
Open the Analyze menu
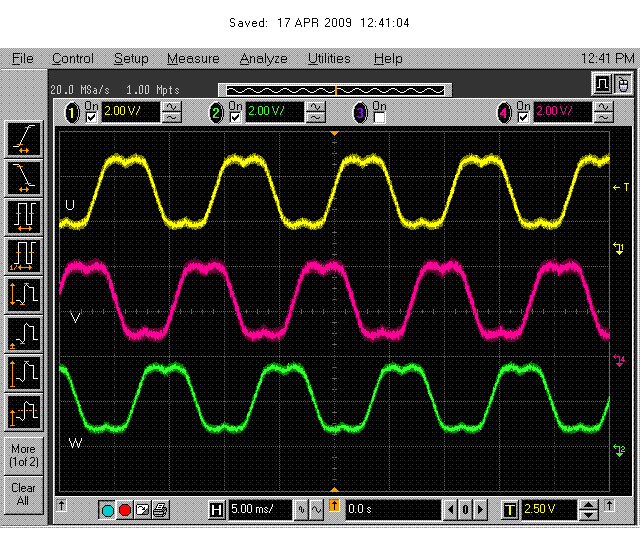point(263,59)
